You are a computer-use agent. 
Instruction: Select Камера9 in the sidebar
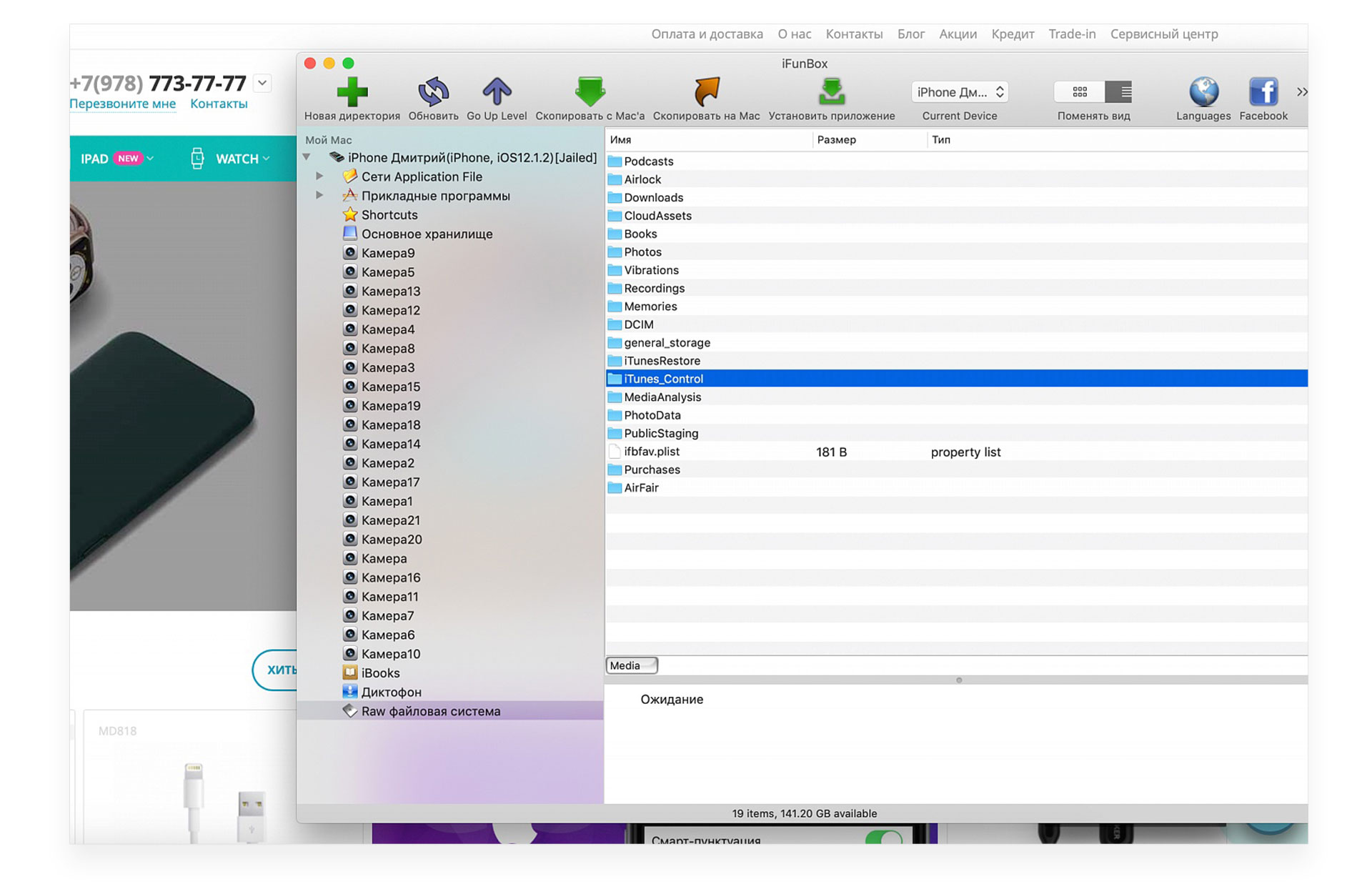click(x=387, y=253)
